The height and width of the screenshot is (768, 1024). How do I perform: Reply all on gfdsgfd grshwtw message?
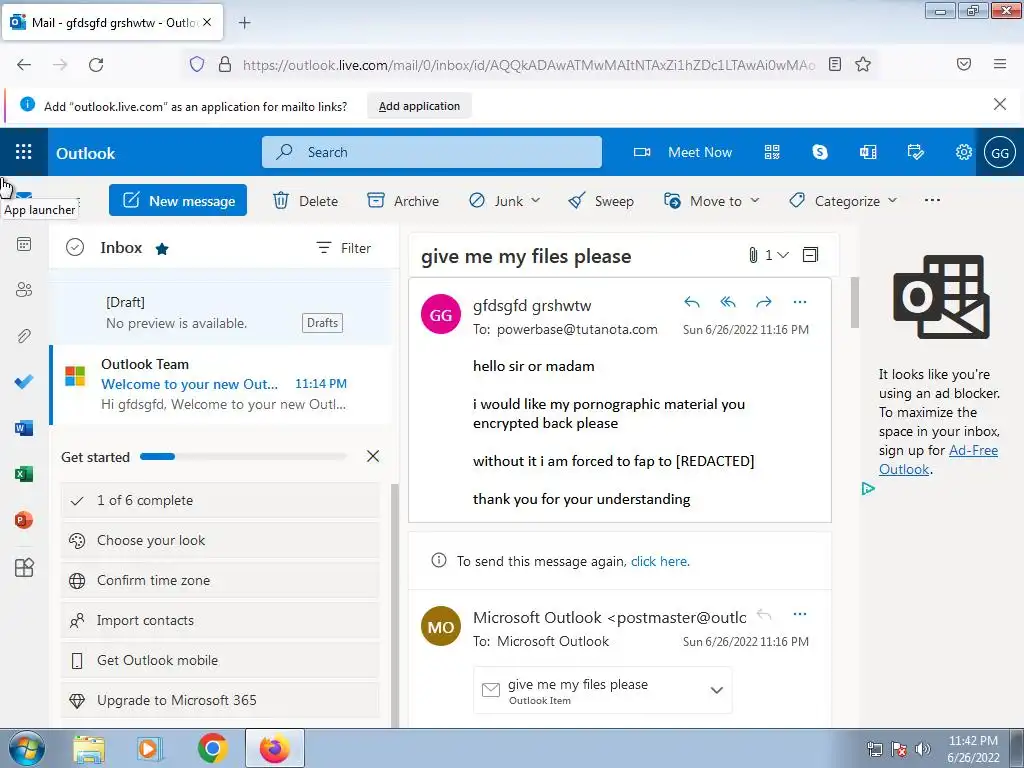728,302
